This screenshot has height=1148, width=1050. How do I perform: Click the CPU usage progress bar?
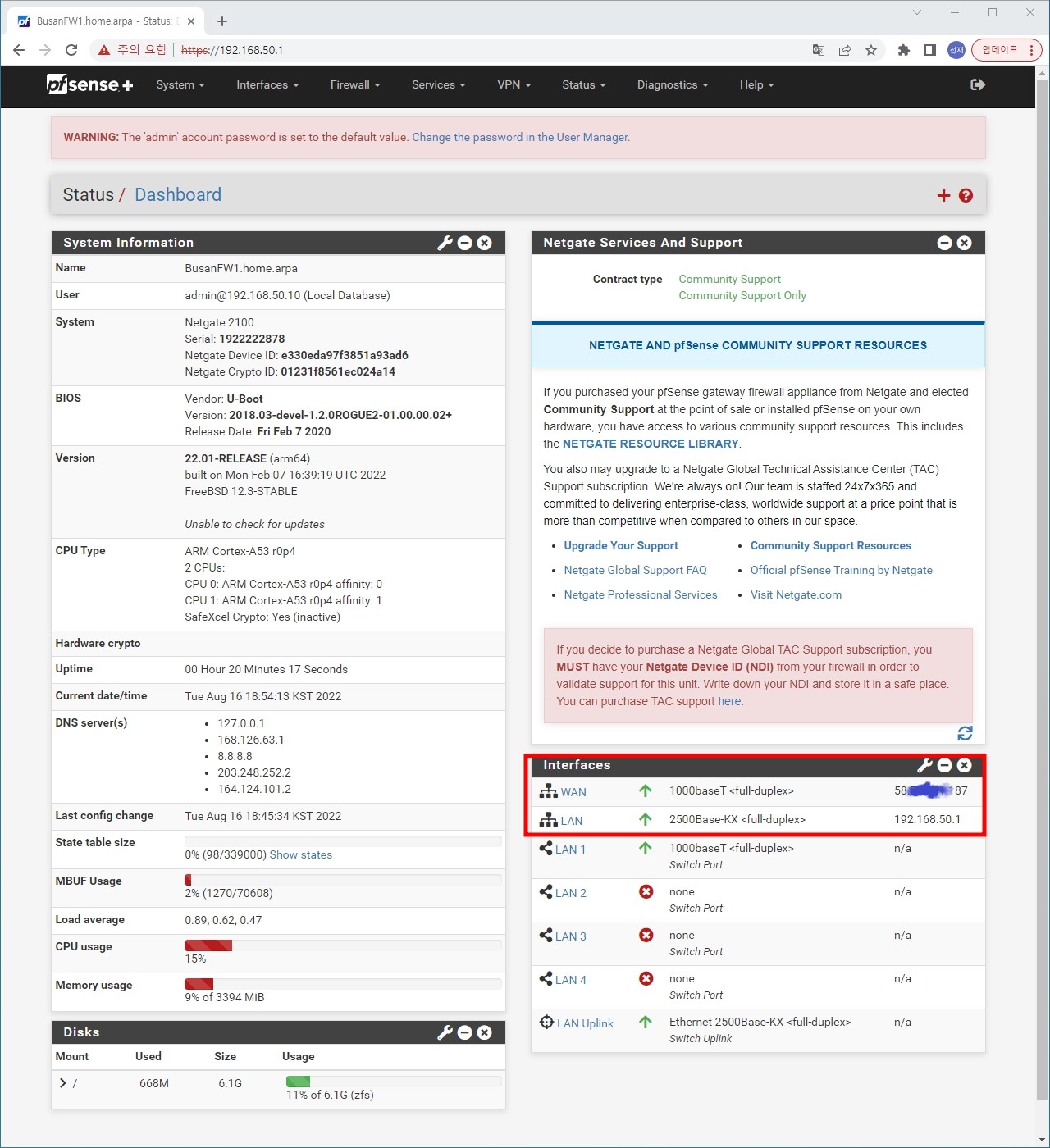[343, 945]
